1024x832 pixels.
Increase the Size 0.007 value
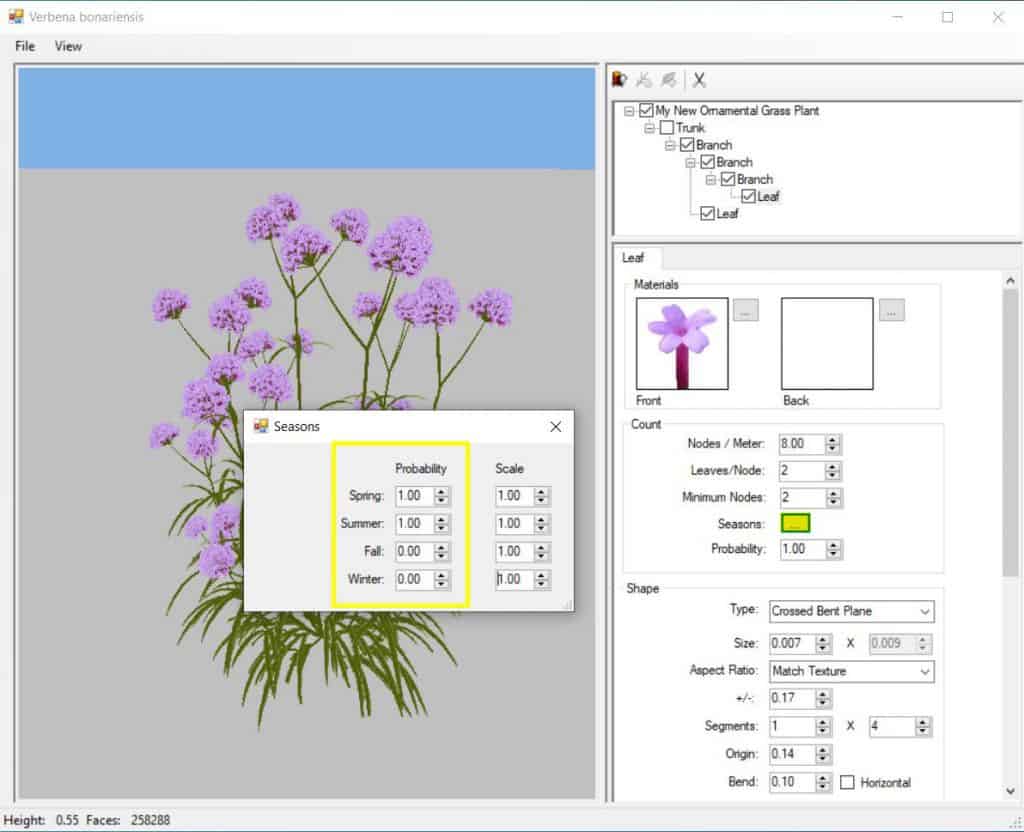tap(823, 639)
